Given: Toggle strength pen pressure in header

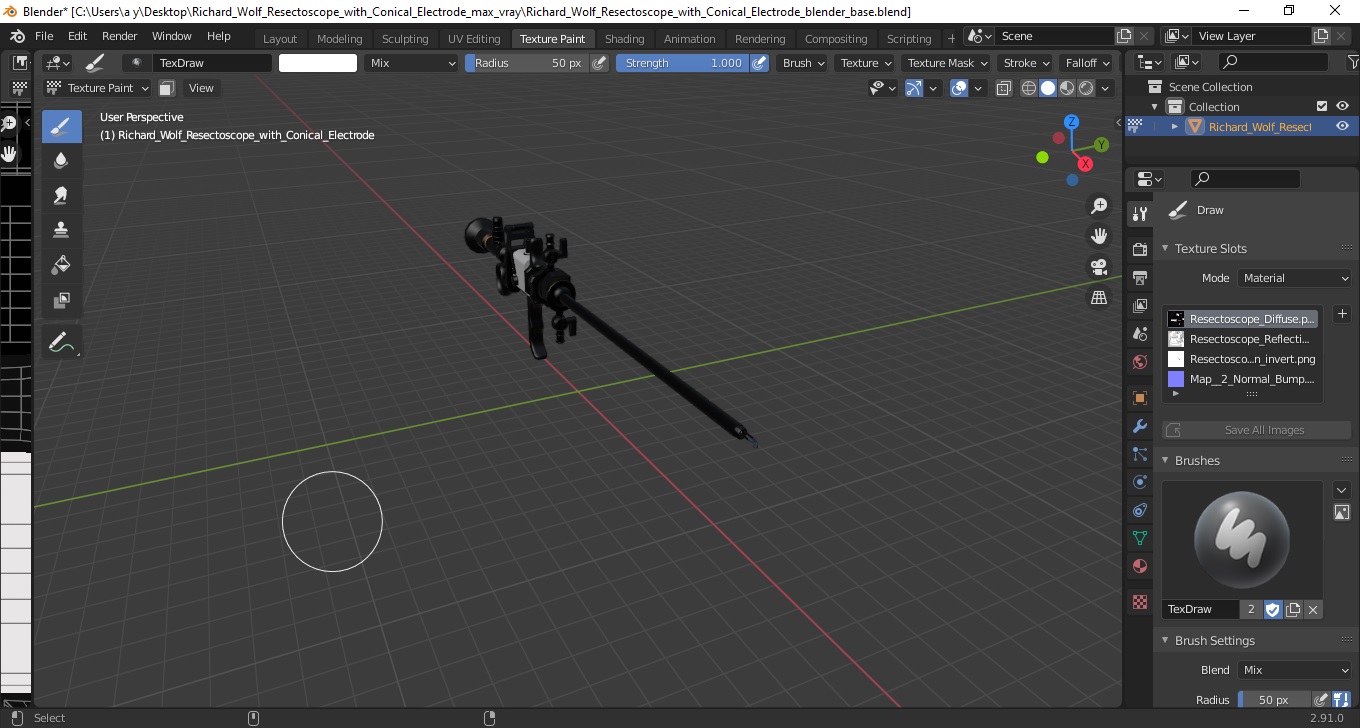Looking at the screenshot, I should (759, 63).
